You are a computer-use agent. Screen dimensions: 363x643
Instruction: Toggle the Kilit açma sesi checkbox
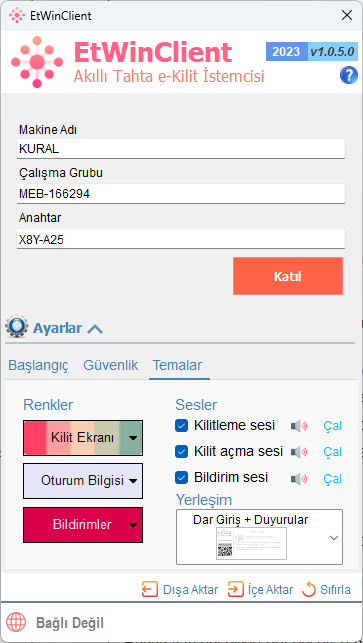tap(182, 451)
